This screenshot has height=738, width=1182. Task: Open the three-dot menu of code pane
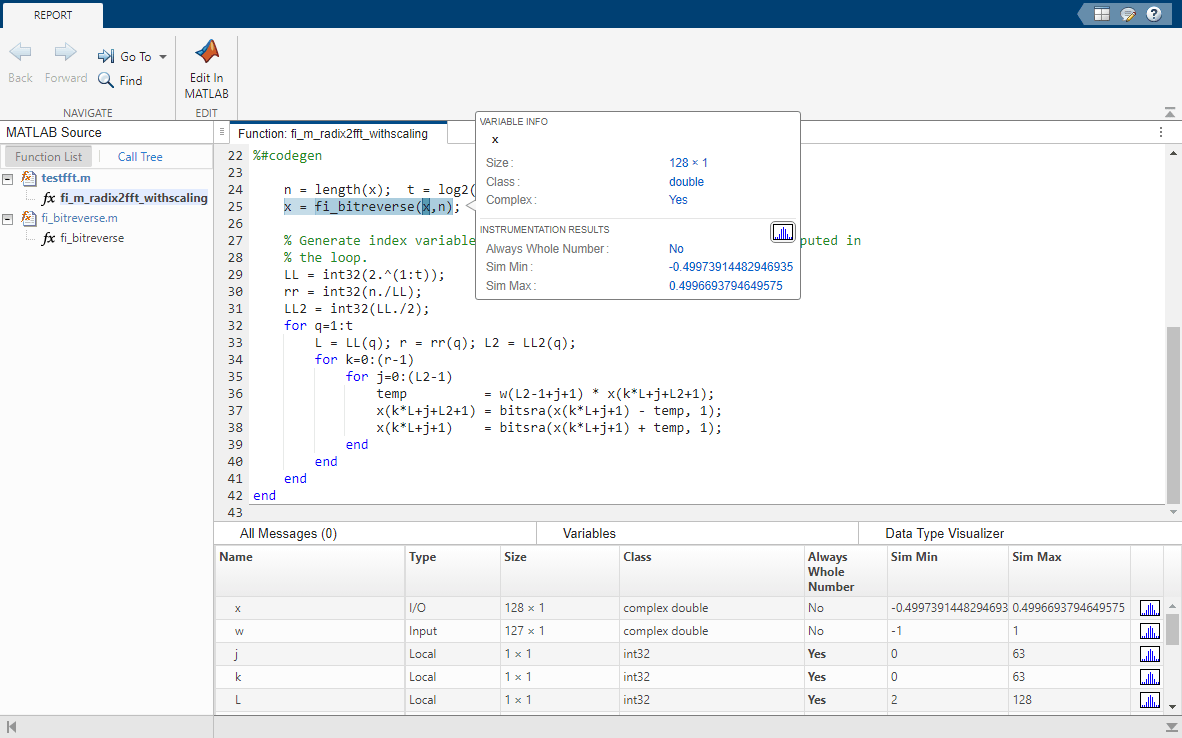(1161, 132)
